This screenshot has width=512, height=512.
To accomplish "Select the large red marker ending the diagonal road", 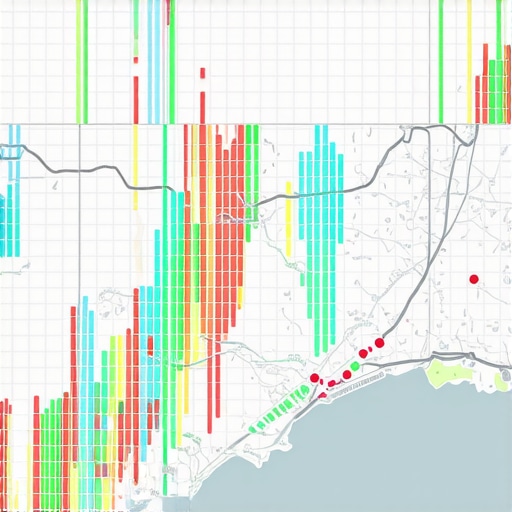I will tap(379, 343).
